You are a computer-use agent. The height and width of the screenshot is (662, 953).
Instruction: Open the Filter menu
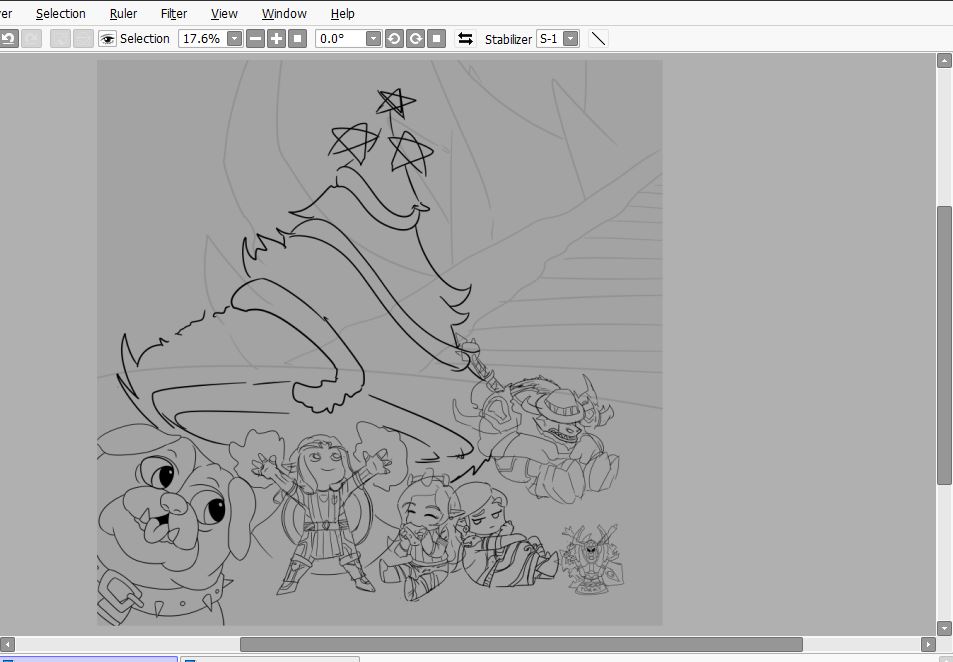[x=174, y=13]
